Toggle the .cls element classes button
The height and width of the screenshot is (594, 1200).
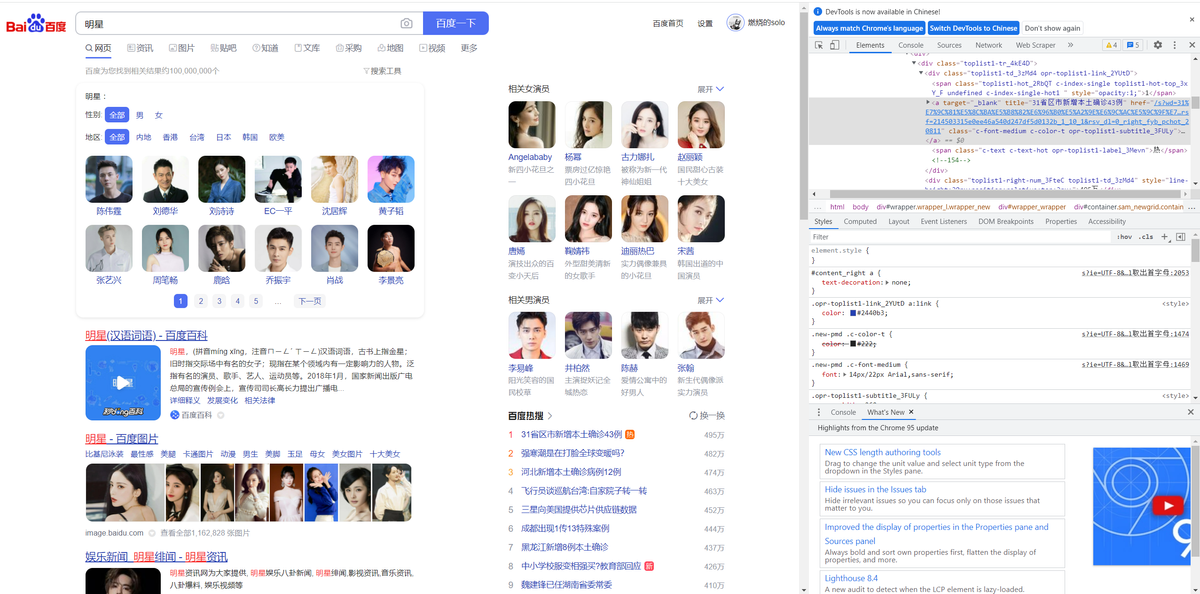[1147, 237]
